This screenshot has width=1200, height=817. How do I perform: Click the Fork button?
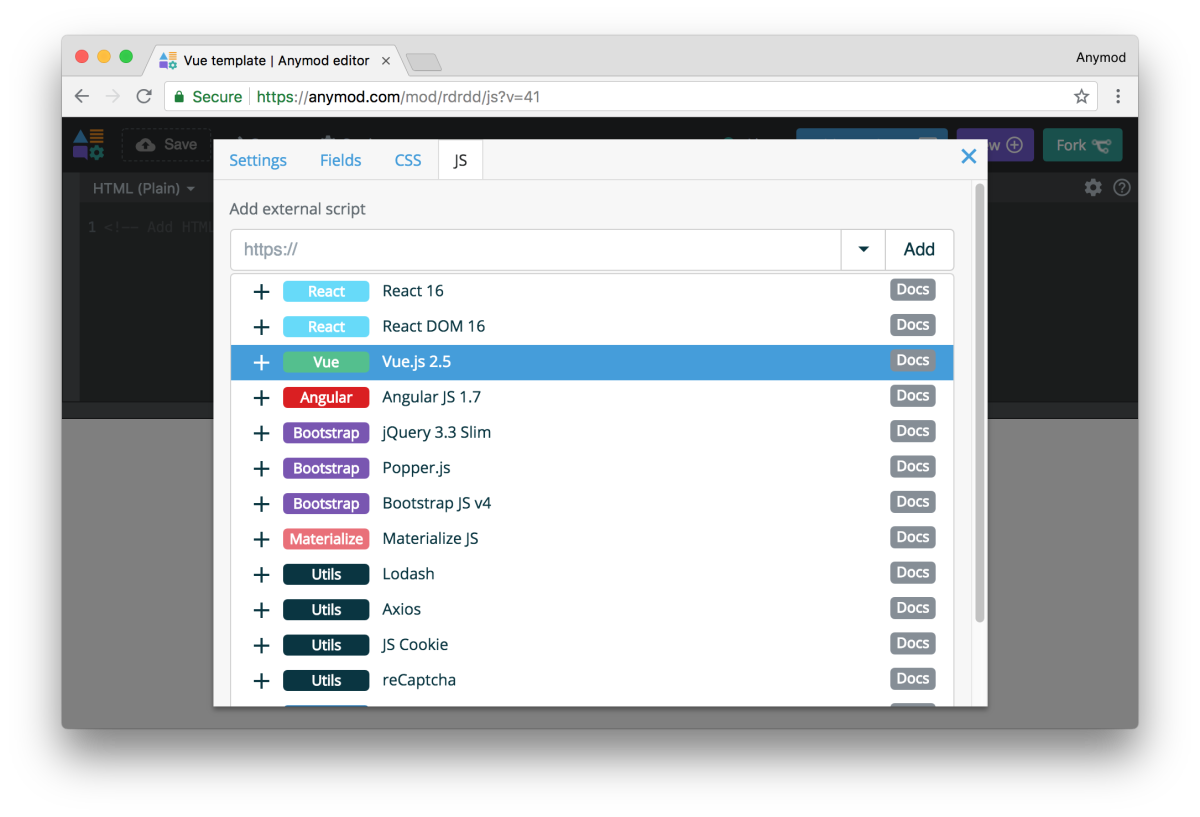click(x=1082, y=145)
